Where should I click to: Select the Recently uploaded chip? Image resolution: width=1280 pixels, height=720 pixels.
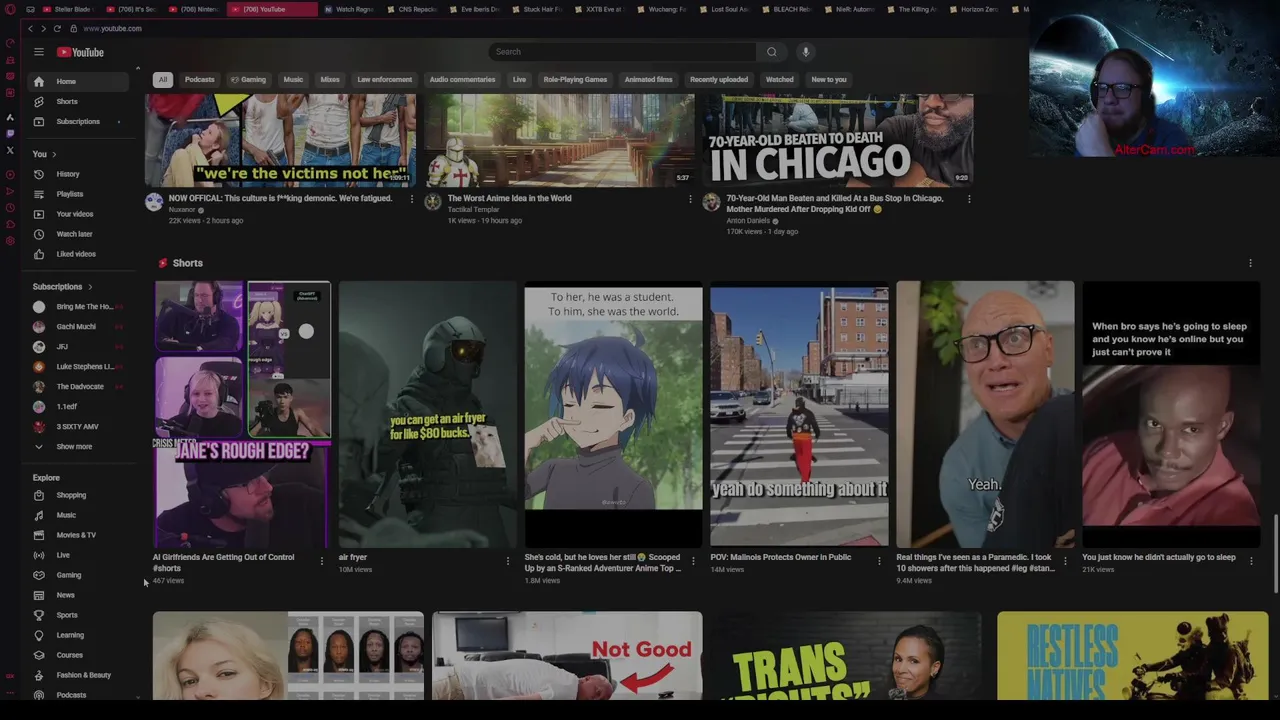pos(719,79)
